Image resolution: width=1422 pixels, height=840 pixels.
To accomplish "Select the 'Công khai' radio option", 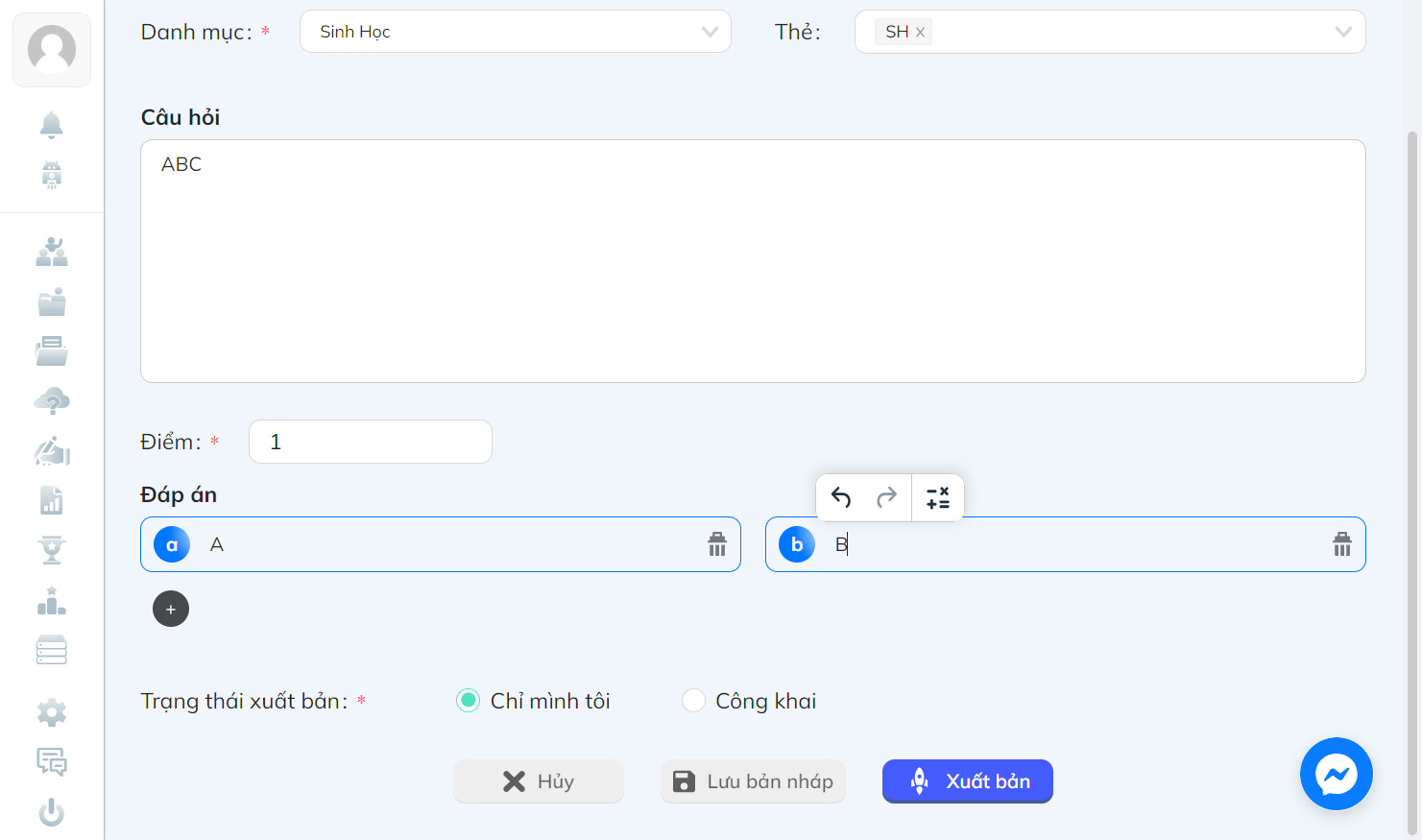I will click(693, 701).
